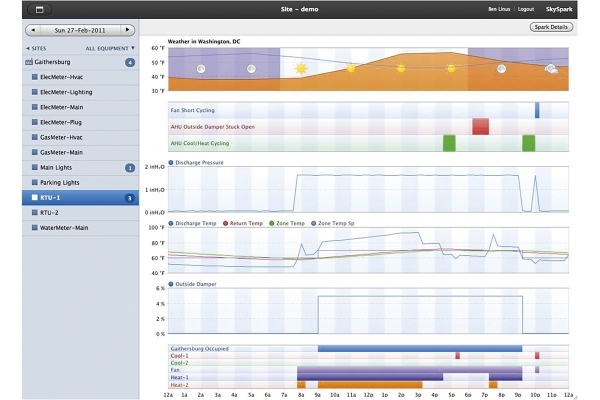This screenshot has height=400, width=600.
Task: Click the Gaithersburg site building icon
Action: click(x=29, y=62)
